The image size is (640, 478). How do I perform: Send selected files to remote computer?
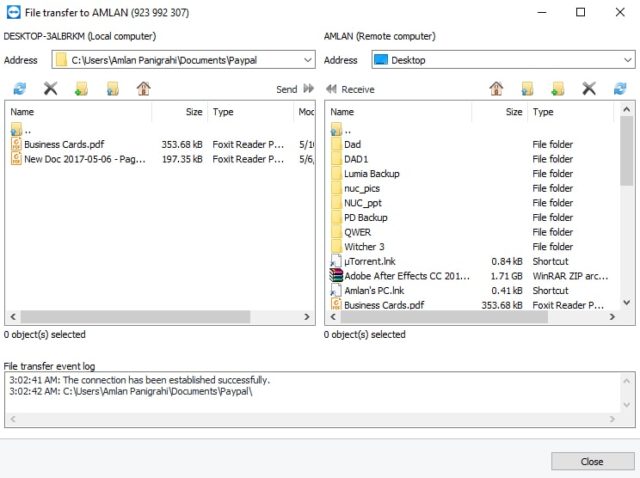(295, 89)
